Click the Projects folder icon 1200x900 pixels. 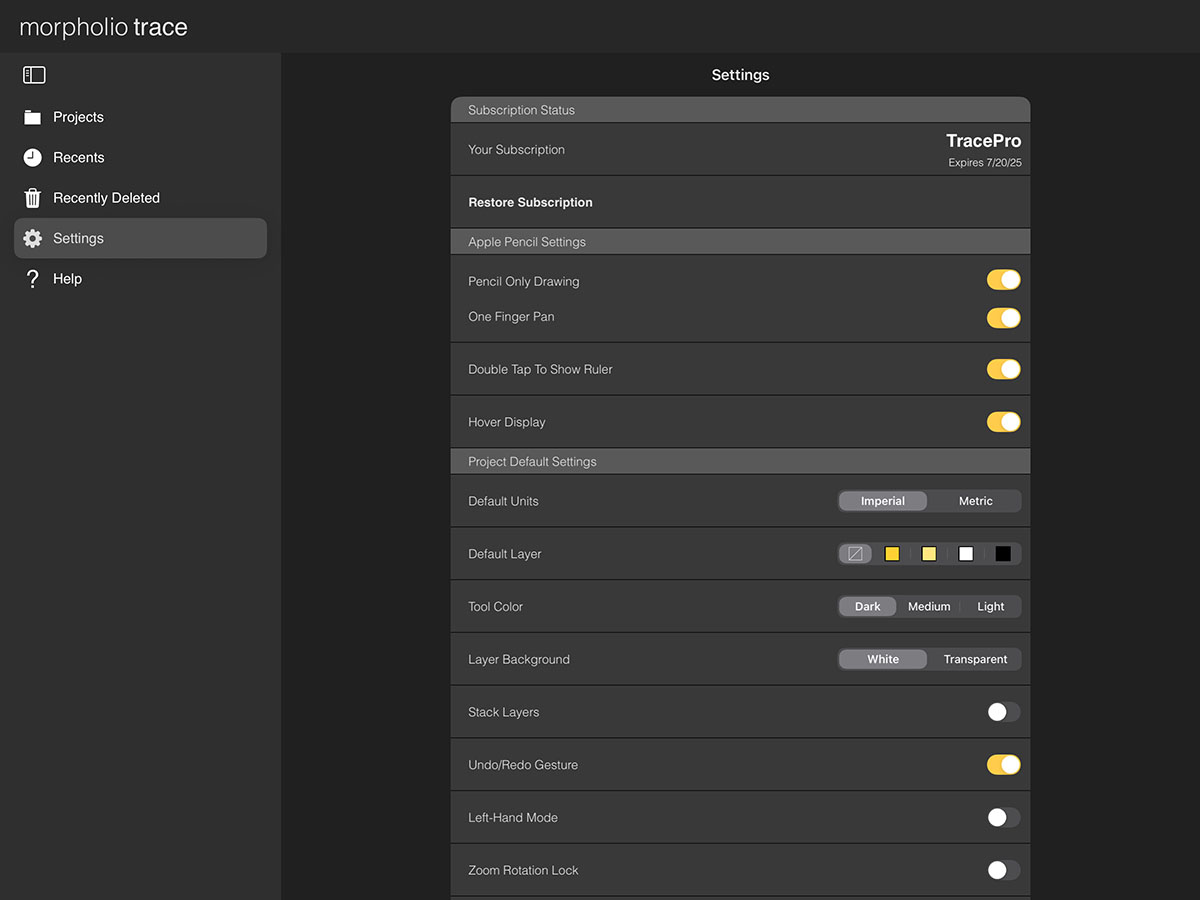(x=33, y=117)
